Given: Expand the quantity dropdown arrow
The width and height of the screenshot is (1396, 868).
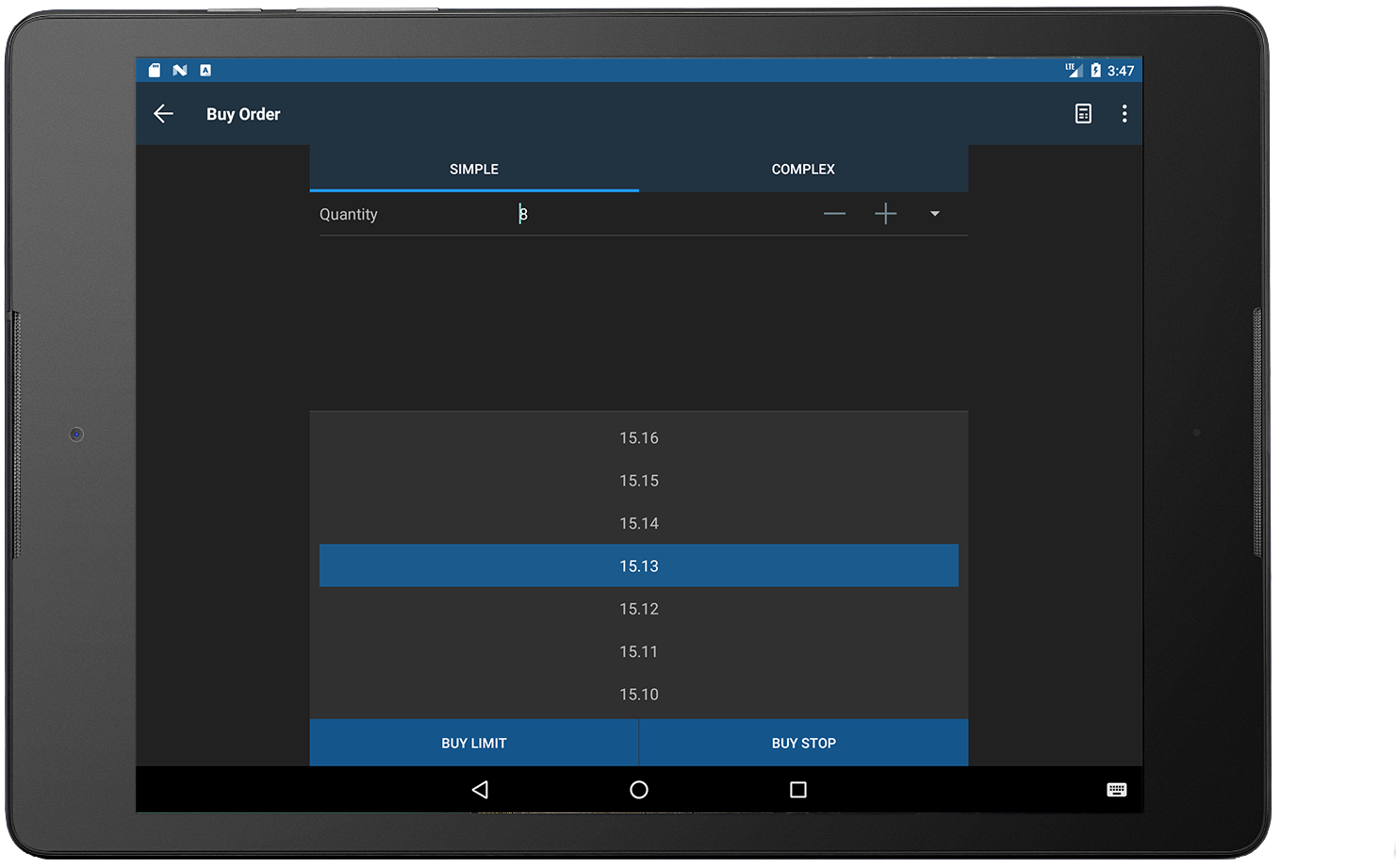Looking at the screenshot, I should pos(935,214).
